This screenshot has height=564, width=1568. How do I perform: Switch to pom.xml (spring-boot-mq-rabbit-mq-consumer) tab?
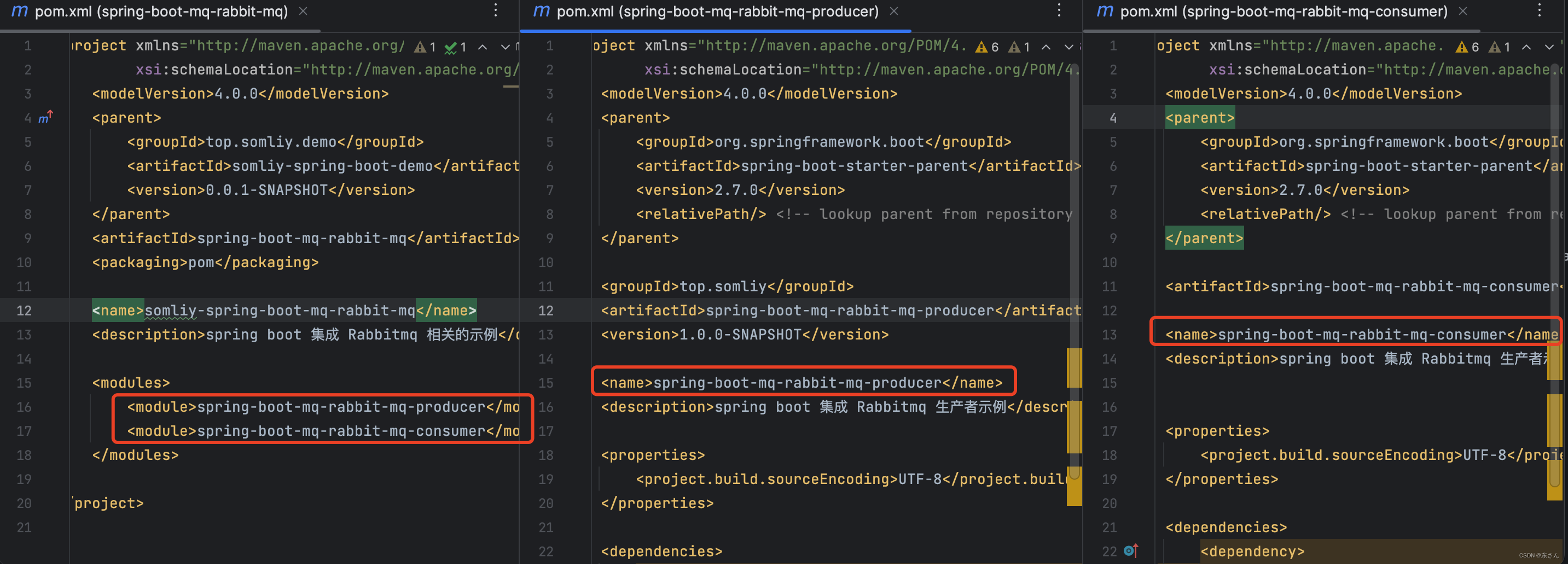(1284, 11)
